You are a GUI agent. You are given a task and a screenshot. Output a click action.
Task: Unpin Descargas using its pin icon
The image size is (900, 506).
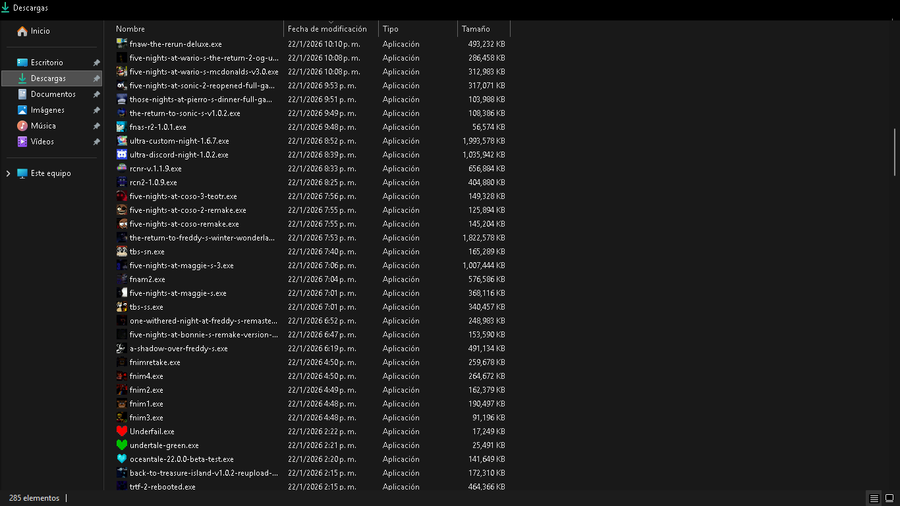[x=96, y=79]
